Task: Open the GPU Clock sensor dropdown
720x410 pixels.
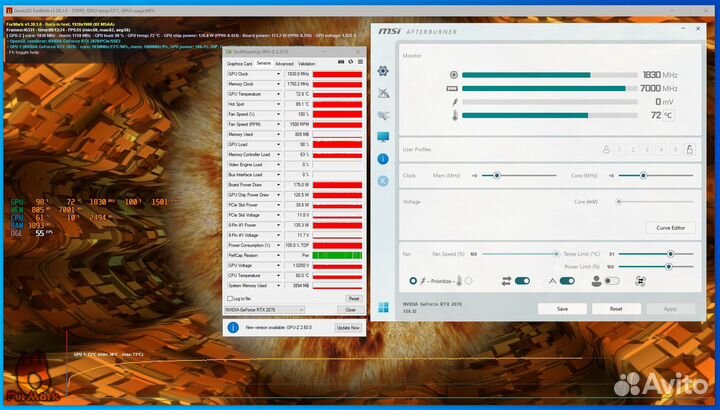Action: point(278,74)
